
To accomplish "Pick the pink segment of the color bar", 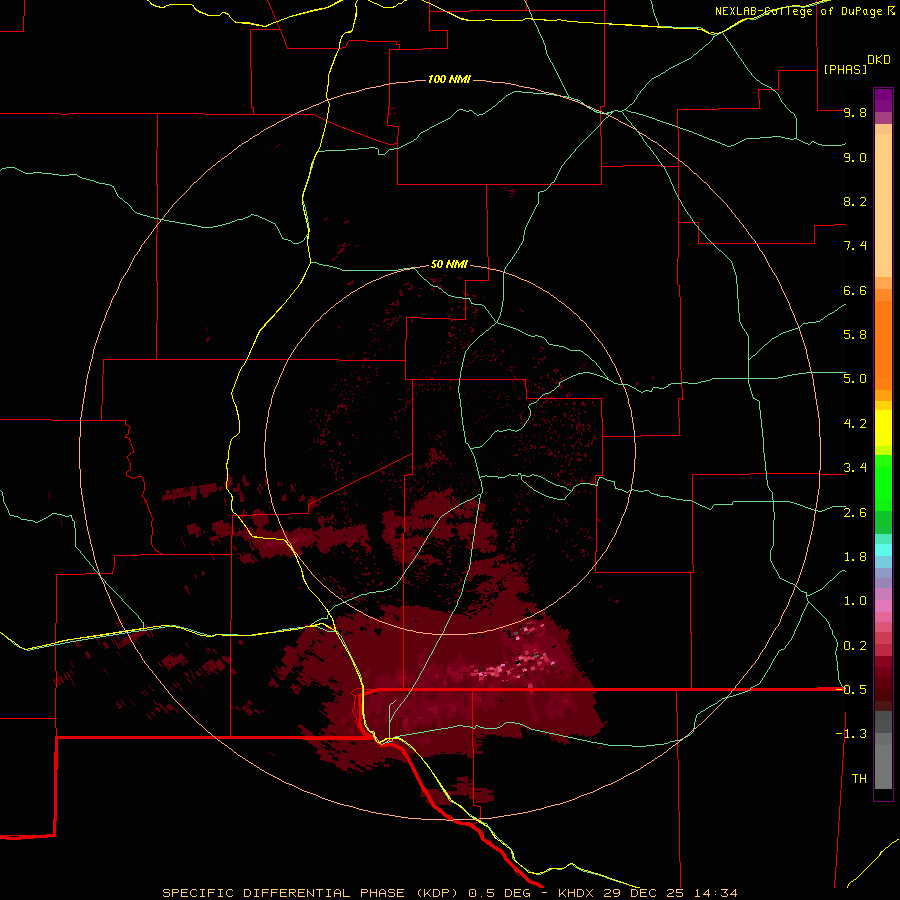I will (883, 606).
